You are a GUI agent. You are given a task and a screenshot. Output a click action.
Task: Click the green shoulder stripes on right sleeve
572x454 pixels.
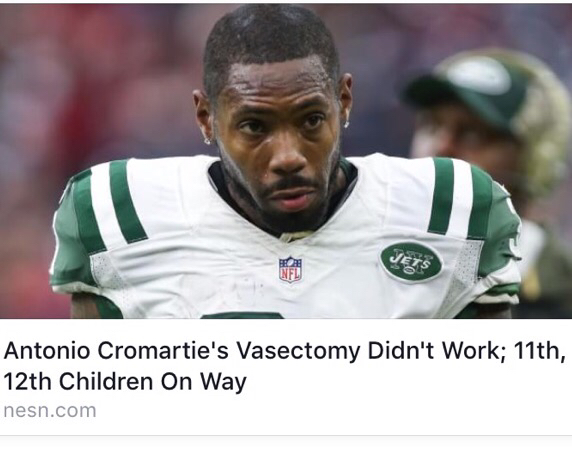click(460, 199)
